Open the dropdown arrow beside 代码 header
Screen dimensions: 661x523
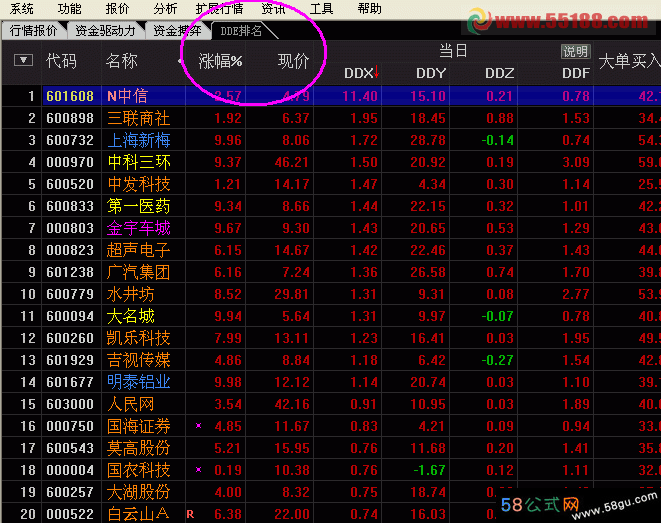click(23, 60)
